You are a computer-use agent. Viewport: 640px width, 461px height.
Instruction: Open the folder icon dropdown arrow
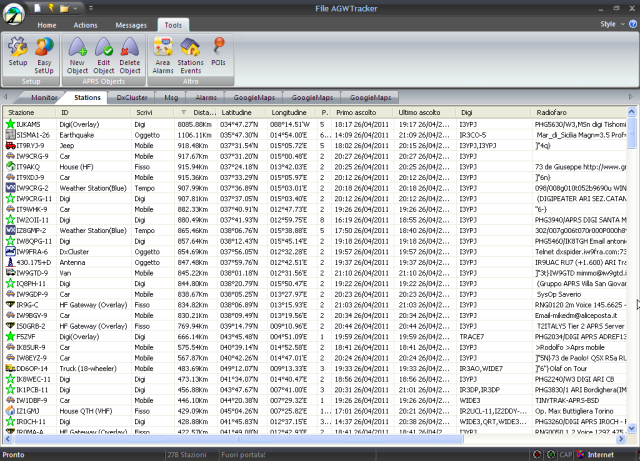[x=76, y=8]
